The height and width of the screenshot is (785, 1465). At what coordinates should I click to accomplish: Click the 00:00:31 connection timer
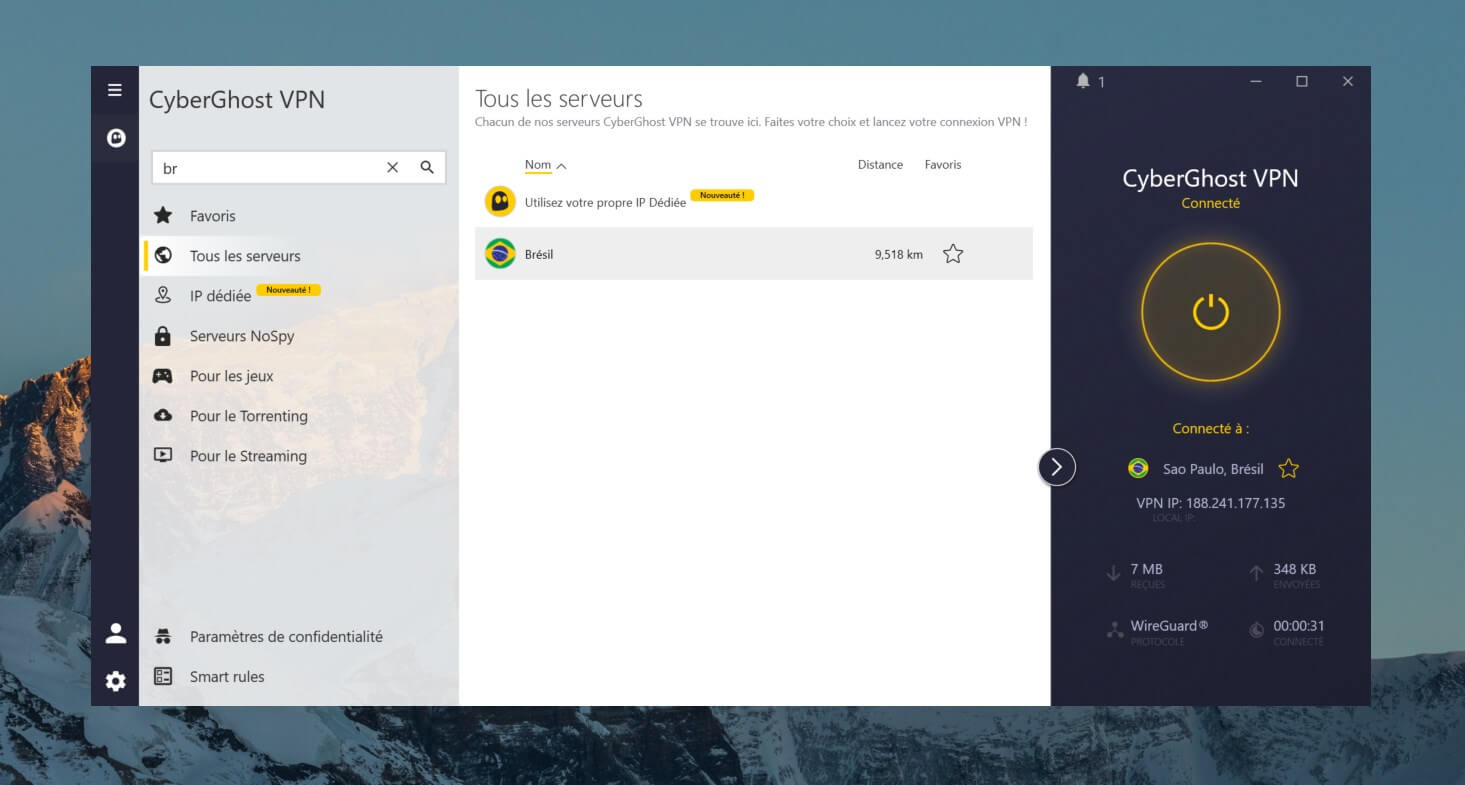coord(1298,626)
